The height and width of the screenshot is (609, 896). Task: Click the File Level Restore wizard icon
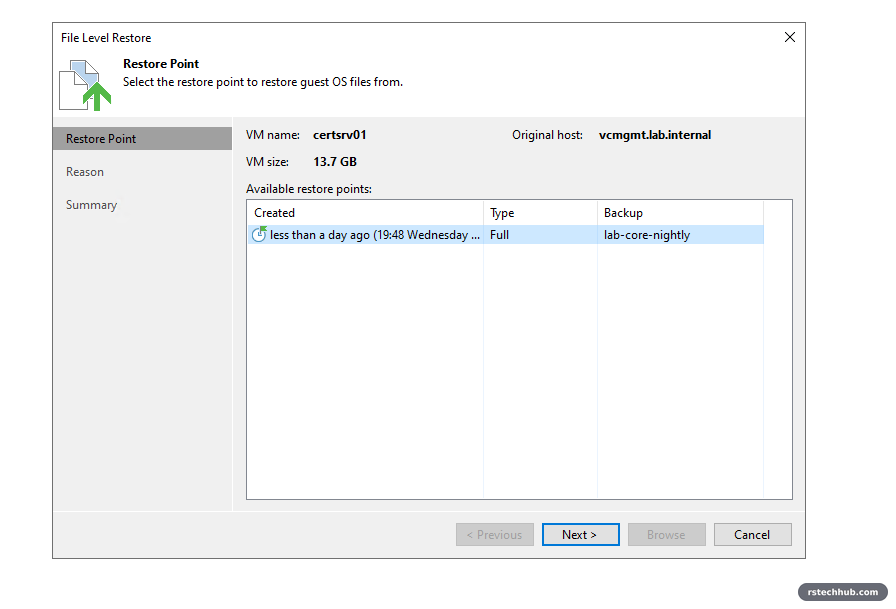pos(85,85)
